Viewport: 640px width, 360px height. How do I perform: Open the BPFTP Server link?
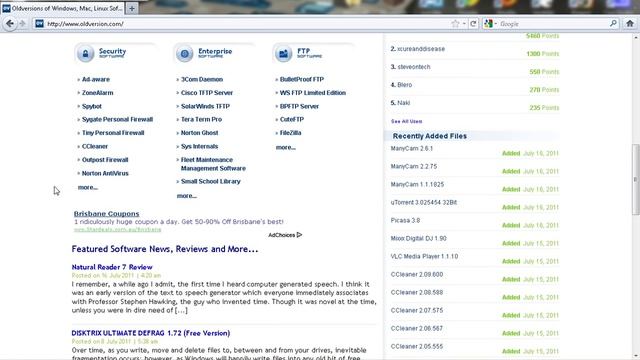299,106
